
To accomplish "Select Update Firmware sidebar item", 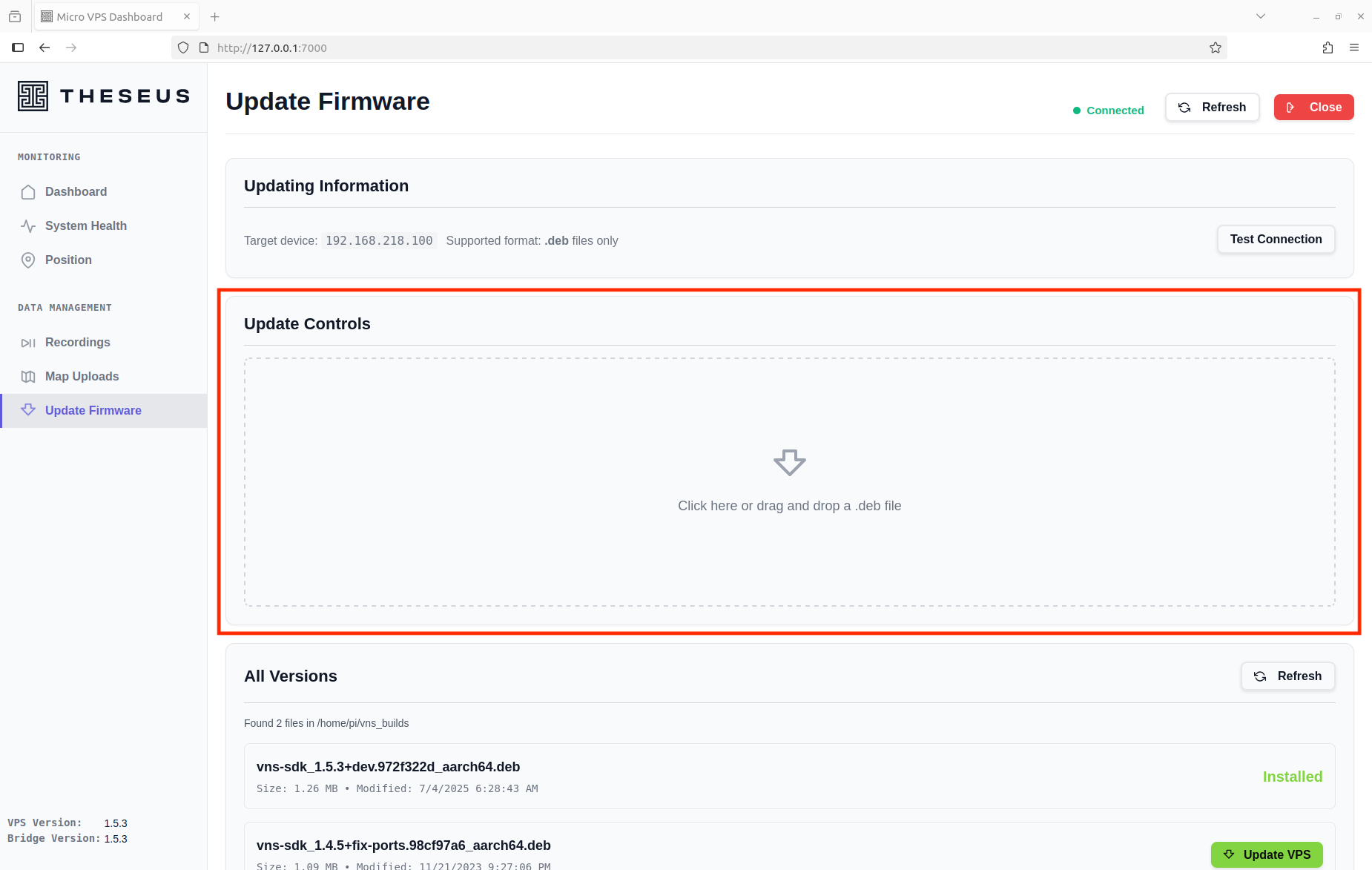I will [93, 411].
